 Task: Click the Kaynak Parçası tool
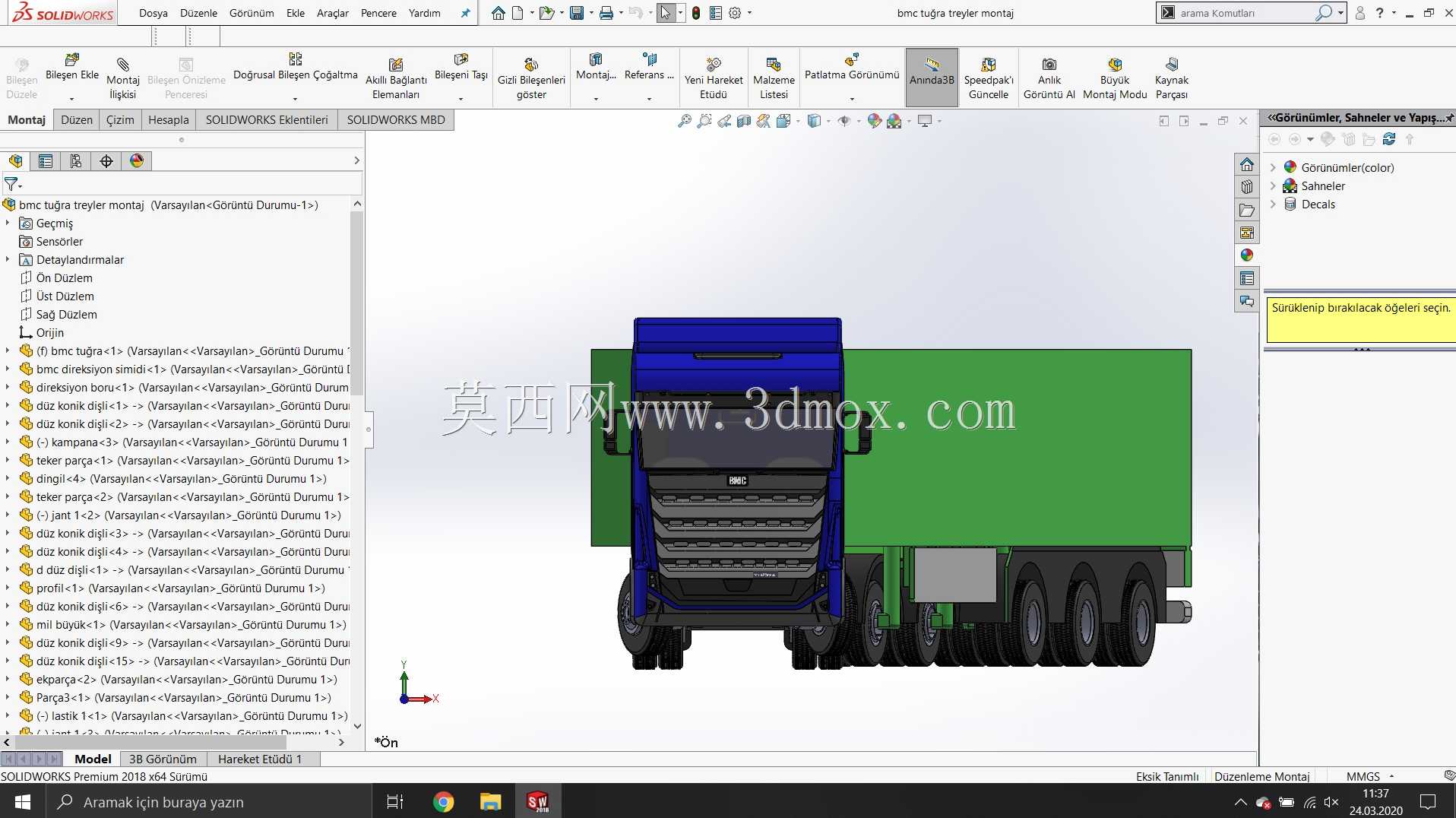[1172, 78]
